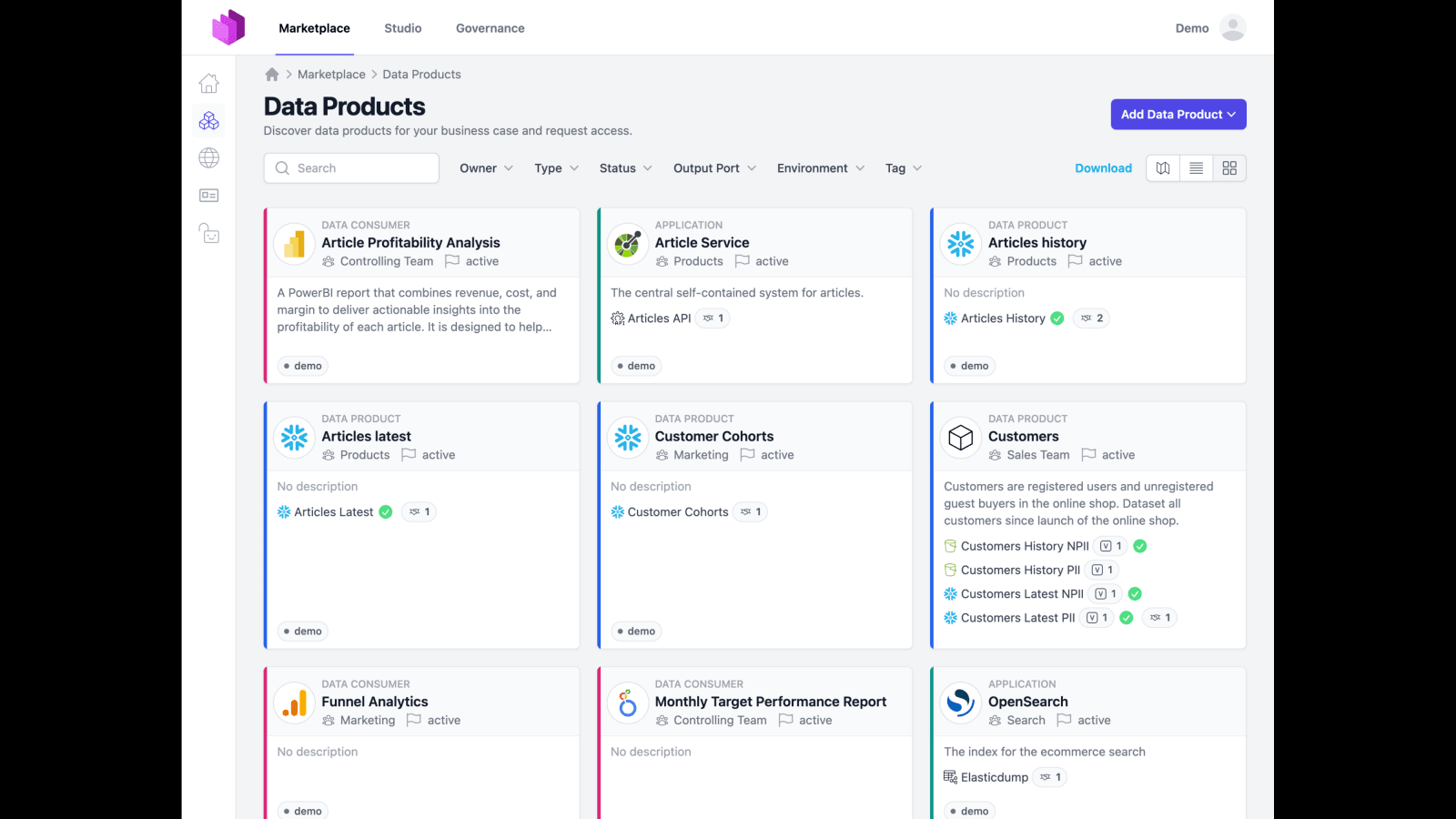Screen dimensions: 1456x819
Task: Click the demo tag on Articles history card
Action: point(968,366)
